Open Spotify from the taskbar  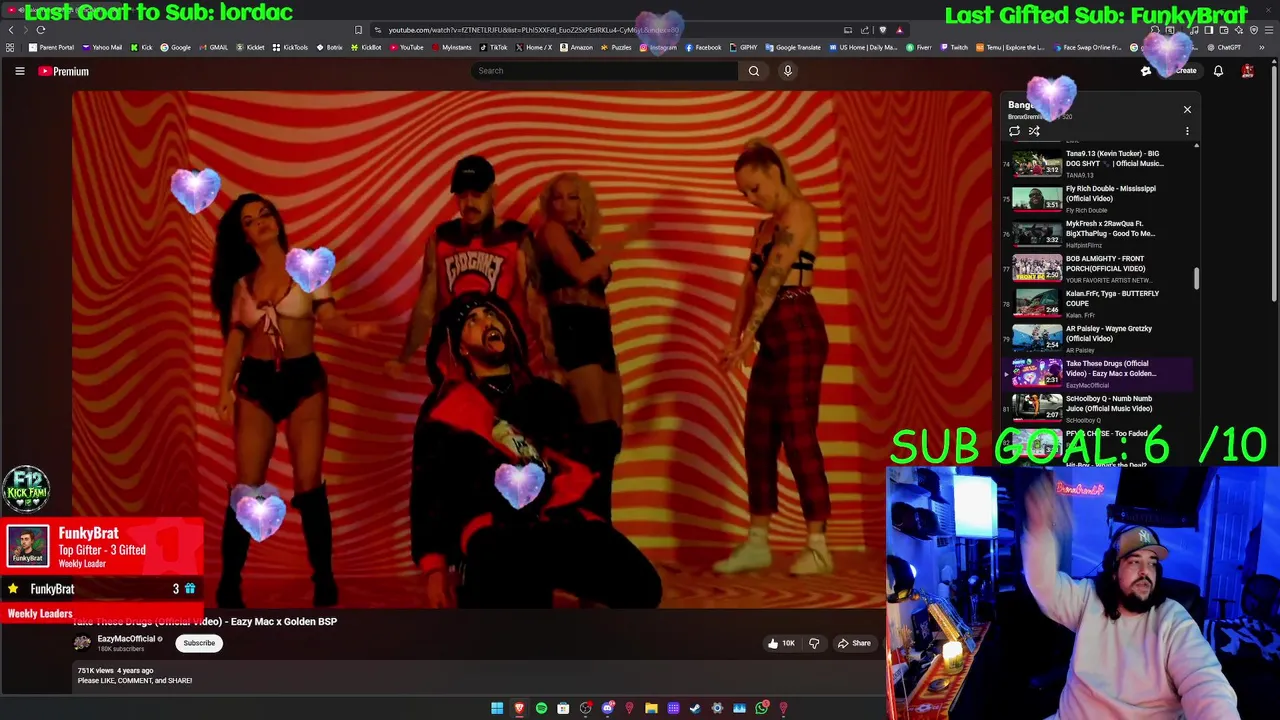(541, 708)
